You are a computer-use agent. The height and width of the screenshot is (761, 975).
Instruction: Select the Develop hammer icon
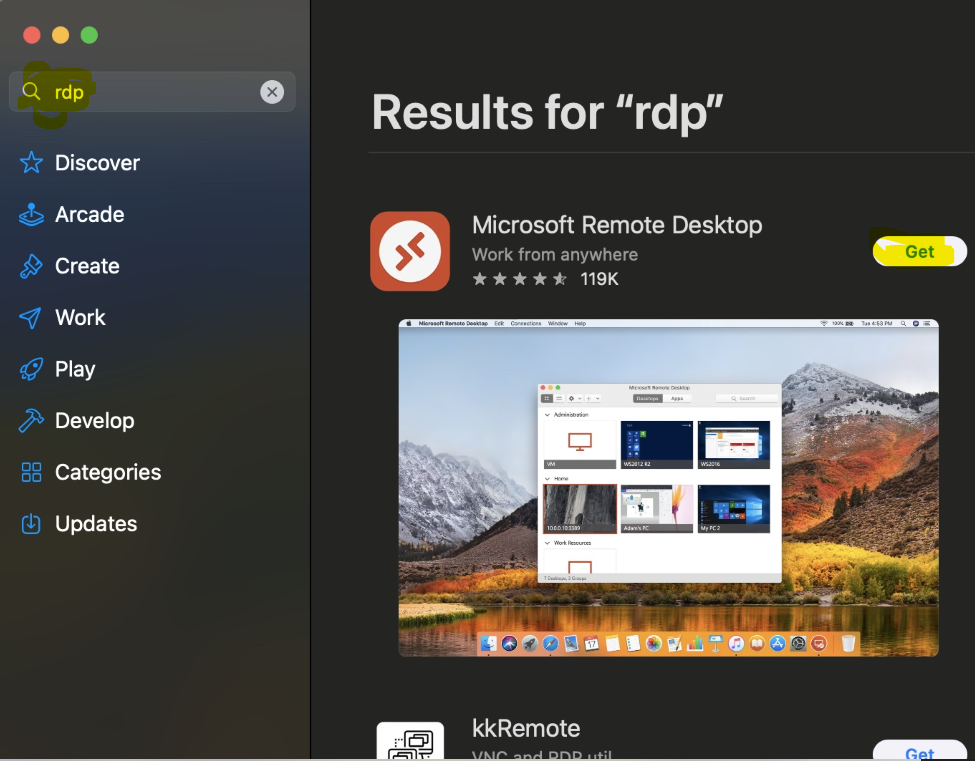pyautogui.click(x=32, y=421)
